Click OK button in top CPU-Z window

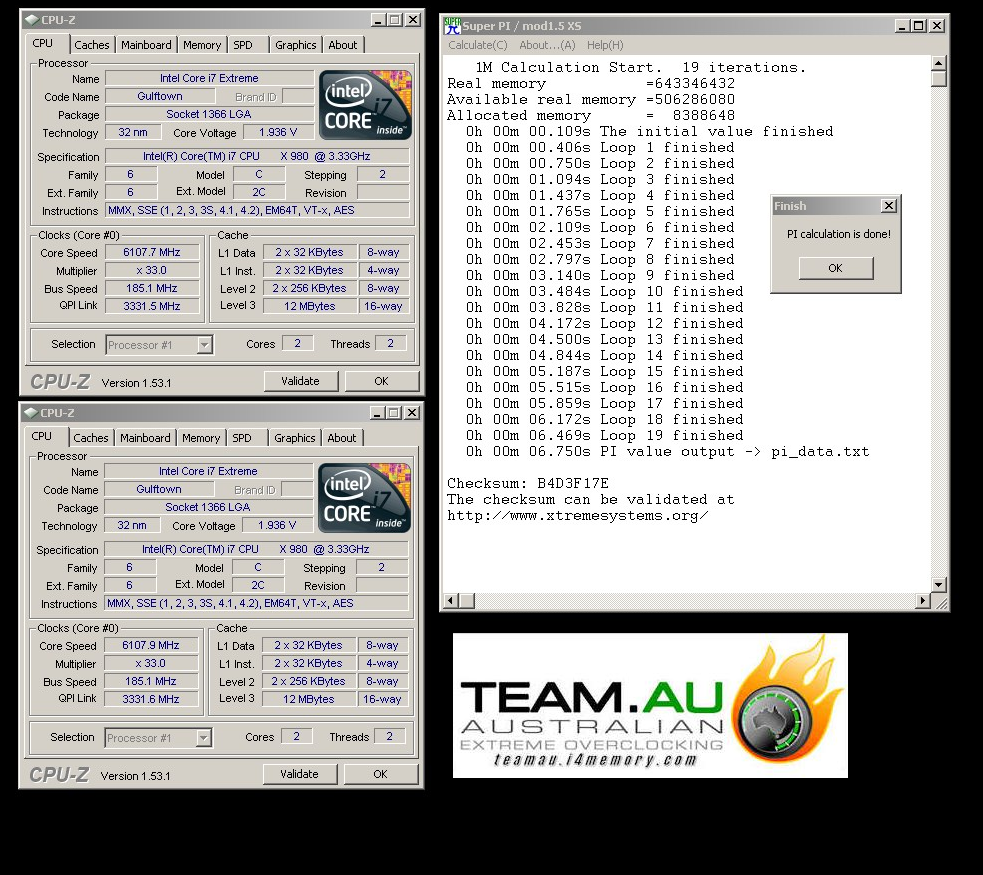[x=381, y=381]
